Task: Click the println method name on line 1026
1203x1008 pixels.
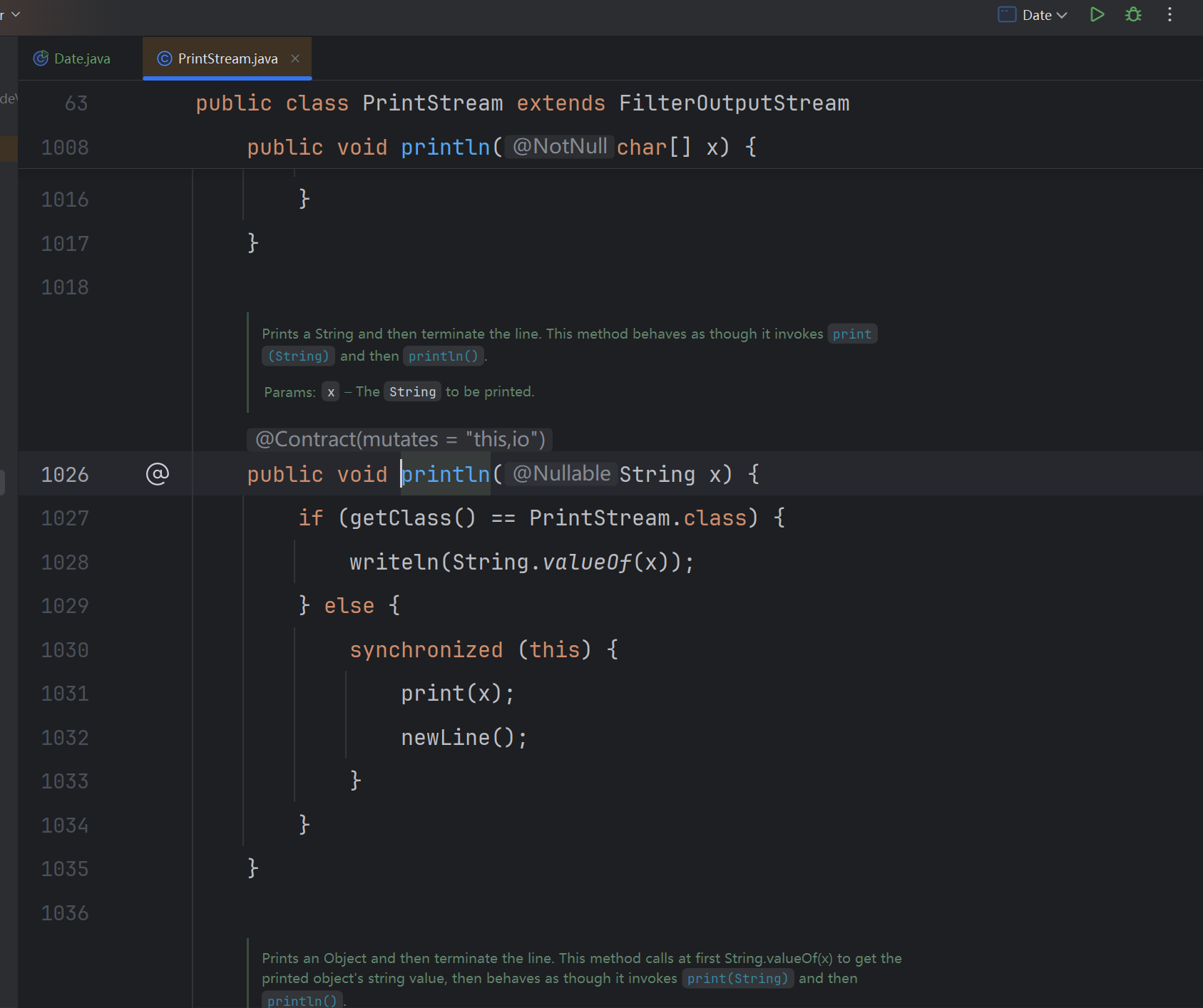Action: tap(446, 474)
